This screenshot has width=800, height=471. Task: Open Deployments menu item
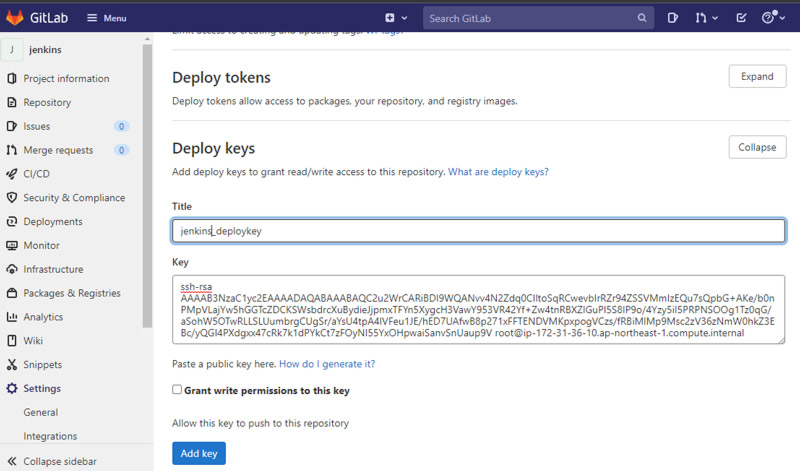[x=53, y=221]
